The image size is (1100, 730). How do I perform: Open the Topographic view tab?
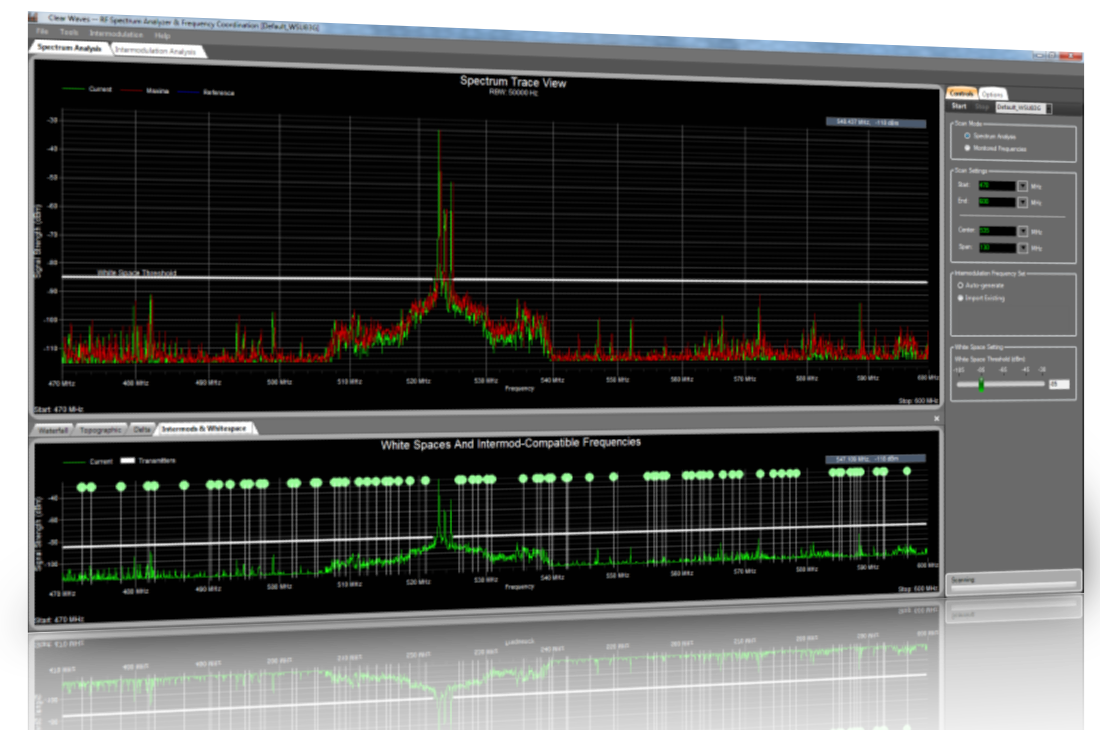tap(100, 430)
